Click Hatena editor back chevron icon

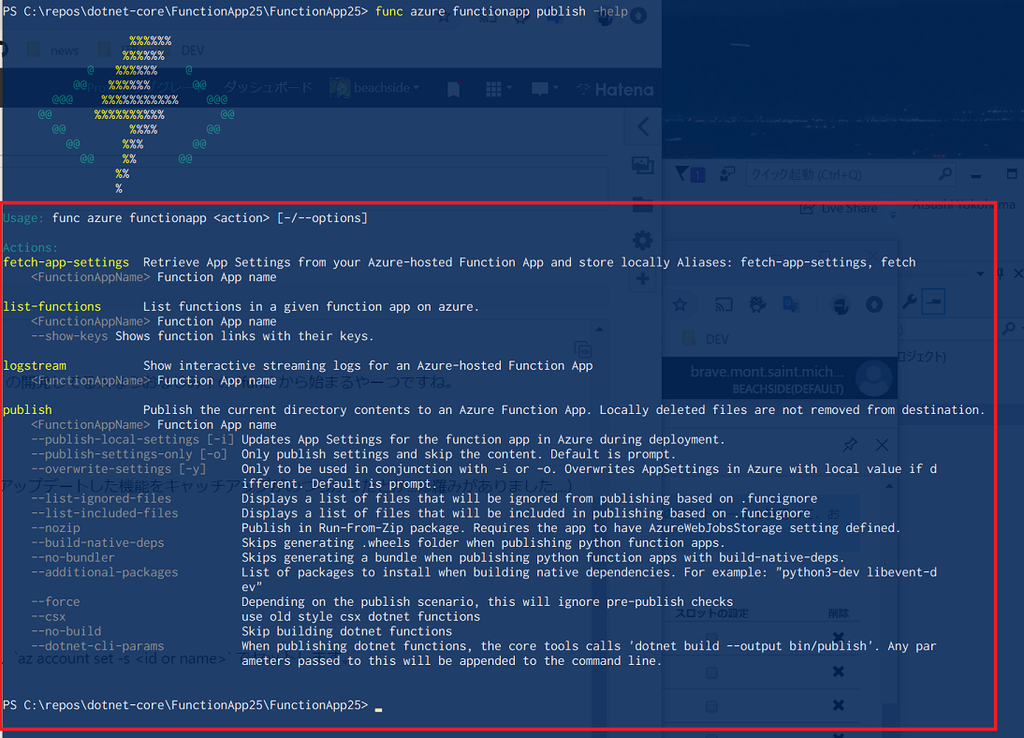(x=643, y=126)
